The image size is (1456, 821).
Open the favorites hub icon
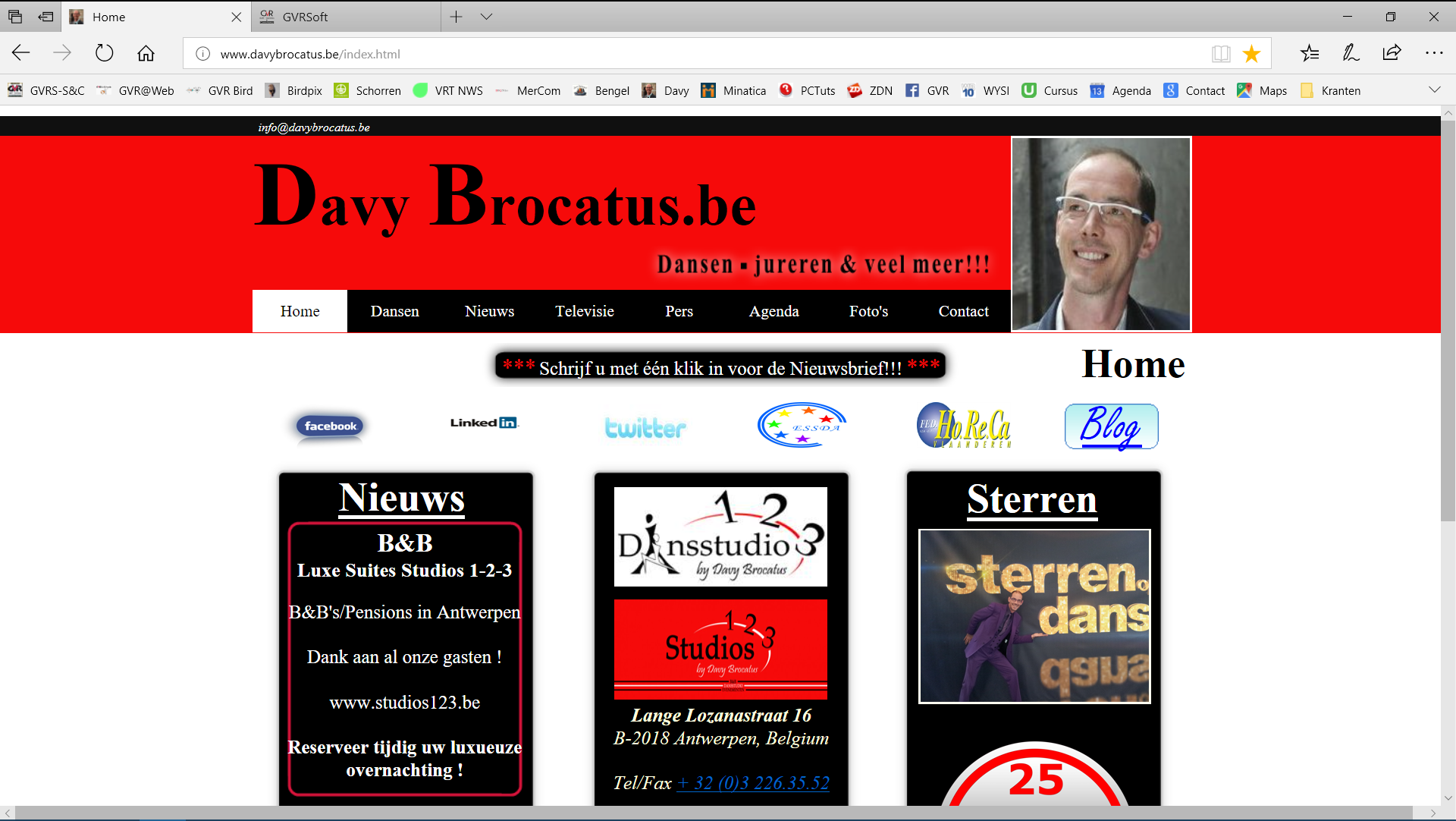click(x=1310, y=53)
